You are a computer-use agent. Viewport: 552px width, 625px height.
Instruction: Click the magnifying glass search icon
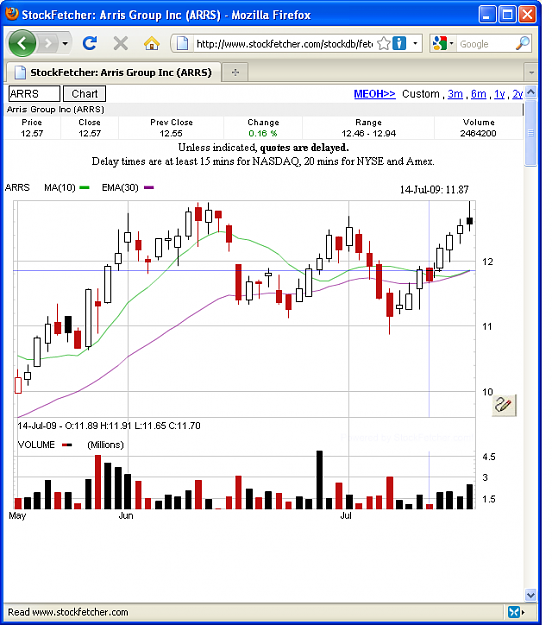(x=523, y=43)
